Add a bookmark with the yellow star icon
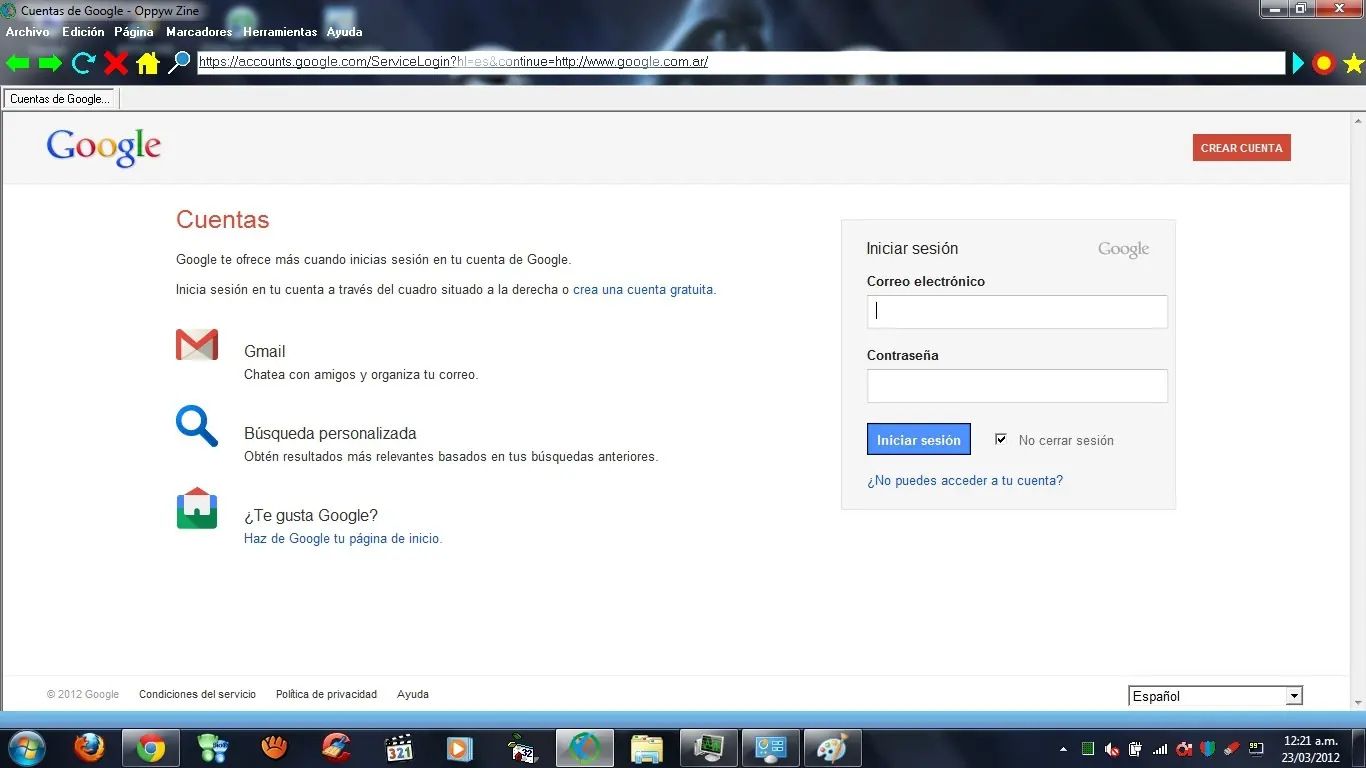The image size is (1366, 768). (x=1353, y=64)
